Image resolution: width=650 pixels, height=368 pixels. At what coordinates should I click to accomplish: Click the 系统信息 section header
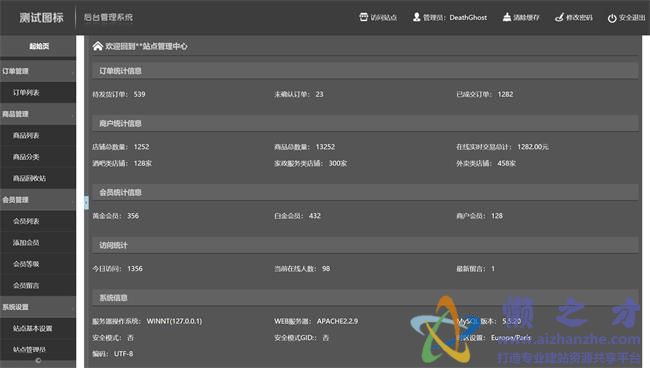pos(365,298)
